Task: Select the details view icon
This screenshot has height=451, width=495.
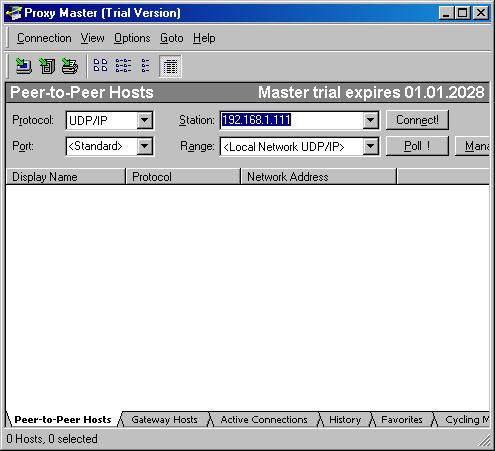Action: click(x=170, y=66)
